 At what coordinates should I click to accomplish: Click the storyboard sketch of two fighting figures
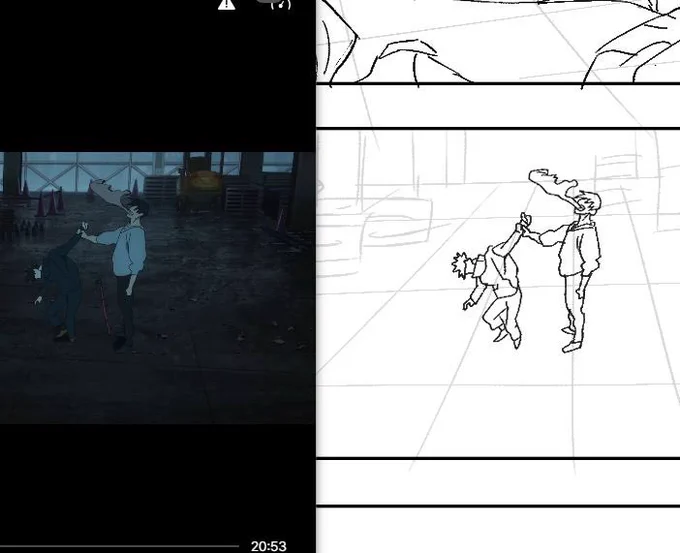527,261
